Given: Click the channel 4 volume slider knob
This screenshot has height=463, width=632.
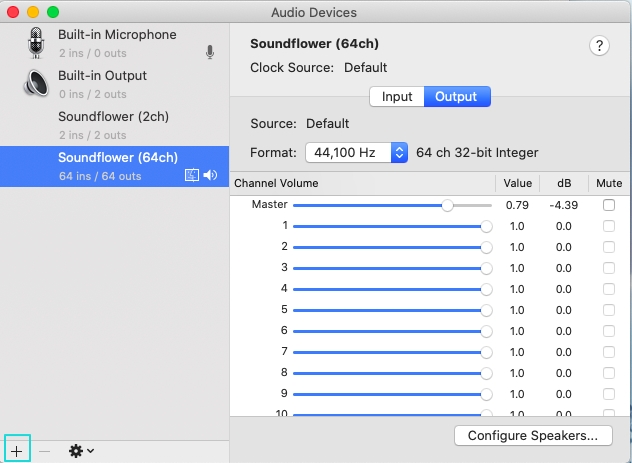Looking at the screenshot, I should 486,289.
